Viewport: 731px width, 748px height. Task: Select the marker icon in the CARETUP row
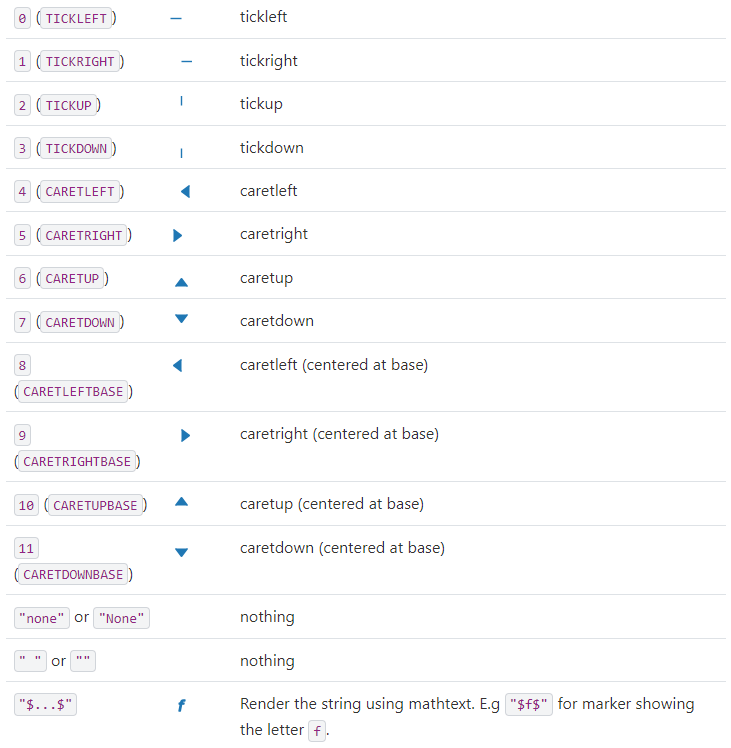181,282
